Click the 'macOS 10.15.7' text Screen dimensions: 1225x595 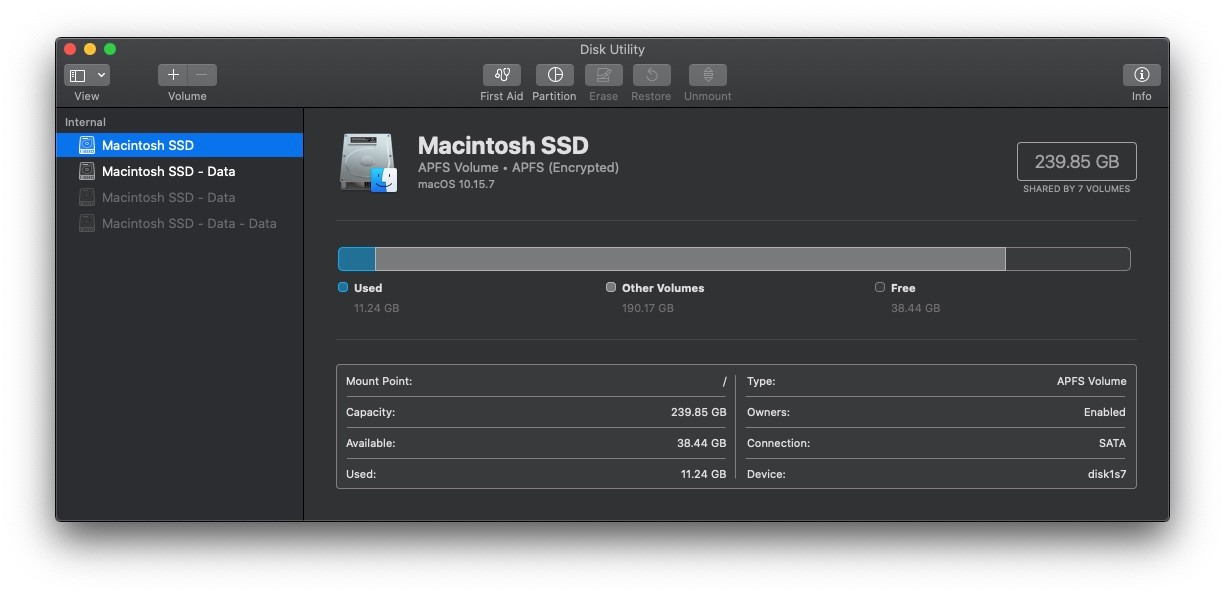click(x=456, y=185)
